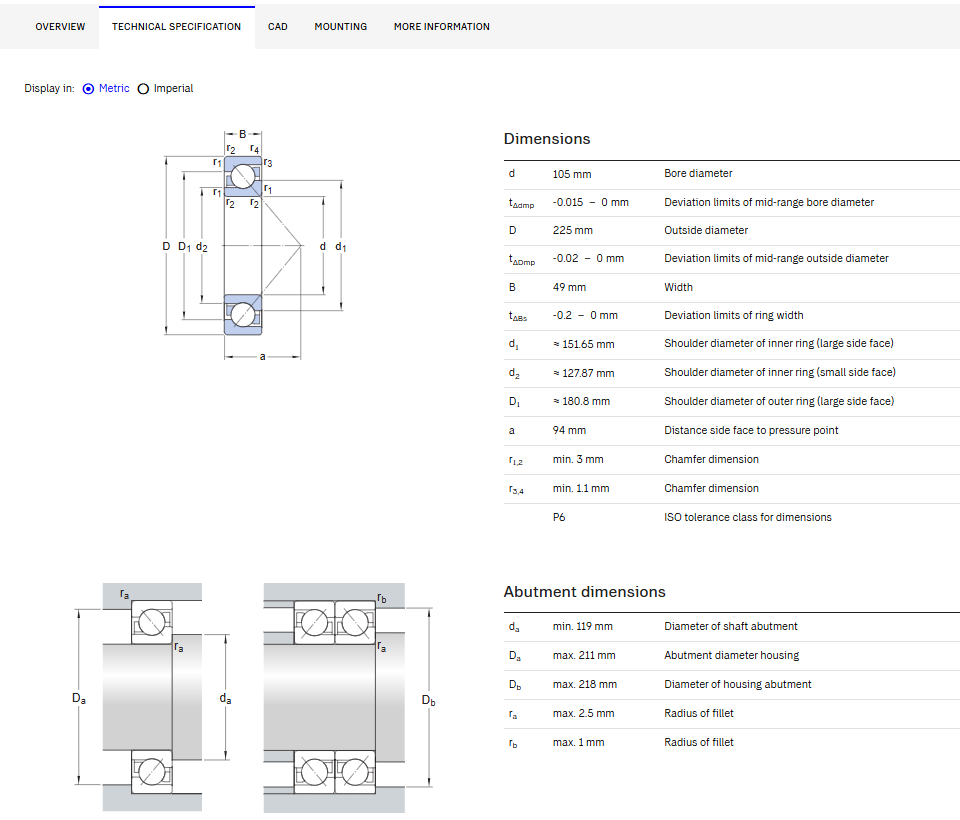
Task: Click the max. 211 mm value
Action: click(584, 655)
